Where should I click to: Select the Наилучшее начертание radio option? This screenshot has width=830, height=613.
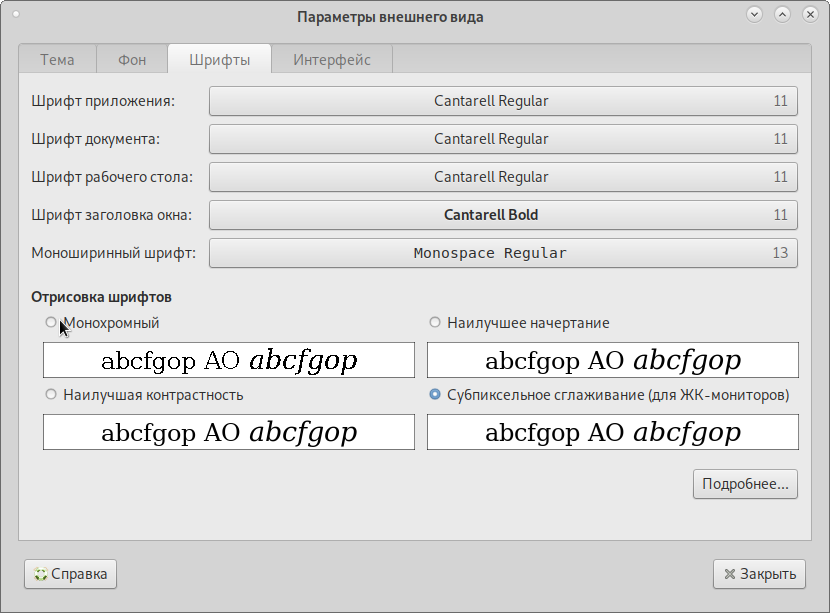click(x=435, y=323)
